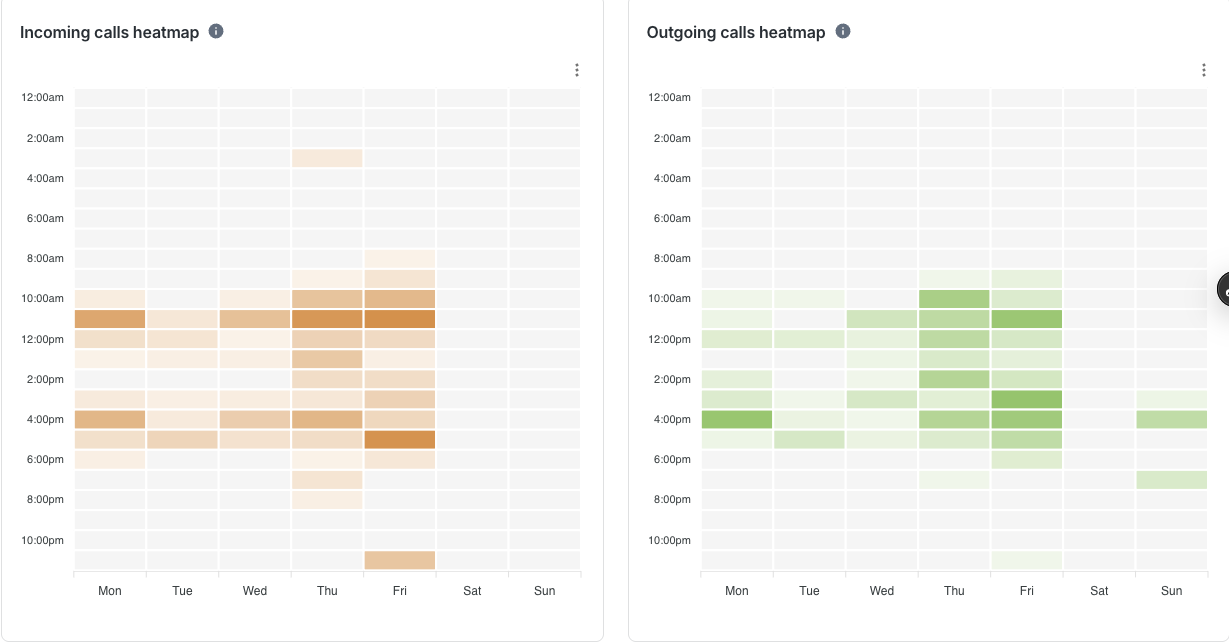Viewport: 1229px width, 643px height.
Task: Select Friday 11:00am cell in Incoming heatmap
Action: coord(400,319)
